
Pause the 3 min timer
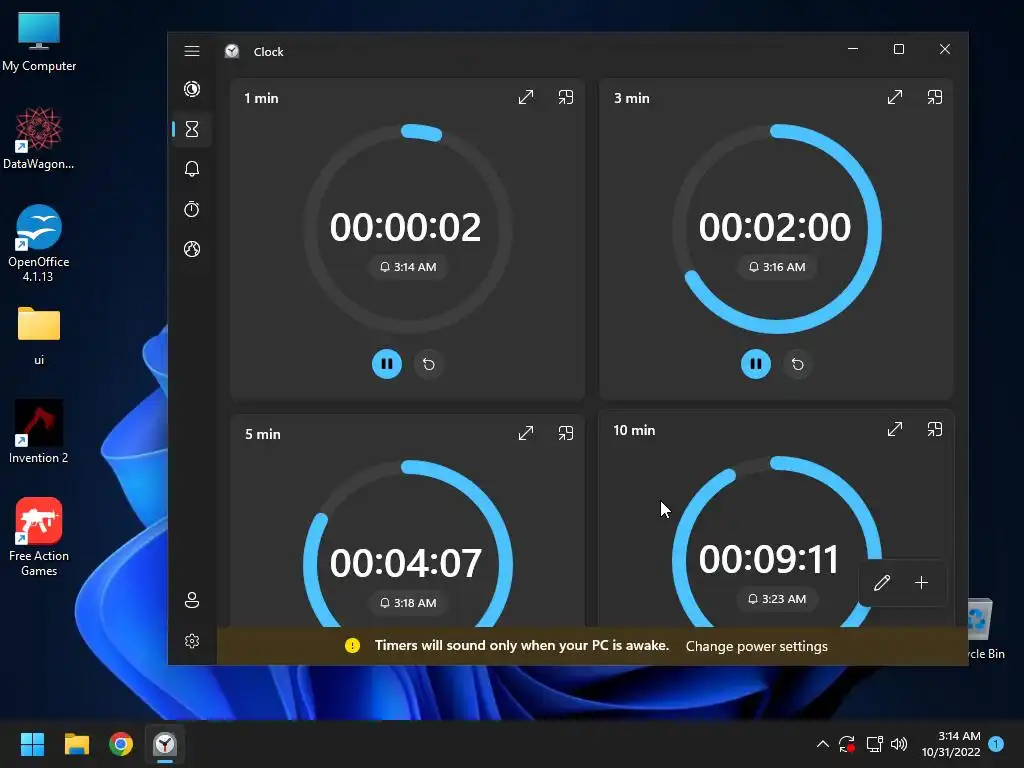coord(756,364)
